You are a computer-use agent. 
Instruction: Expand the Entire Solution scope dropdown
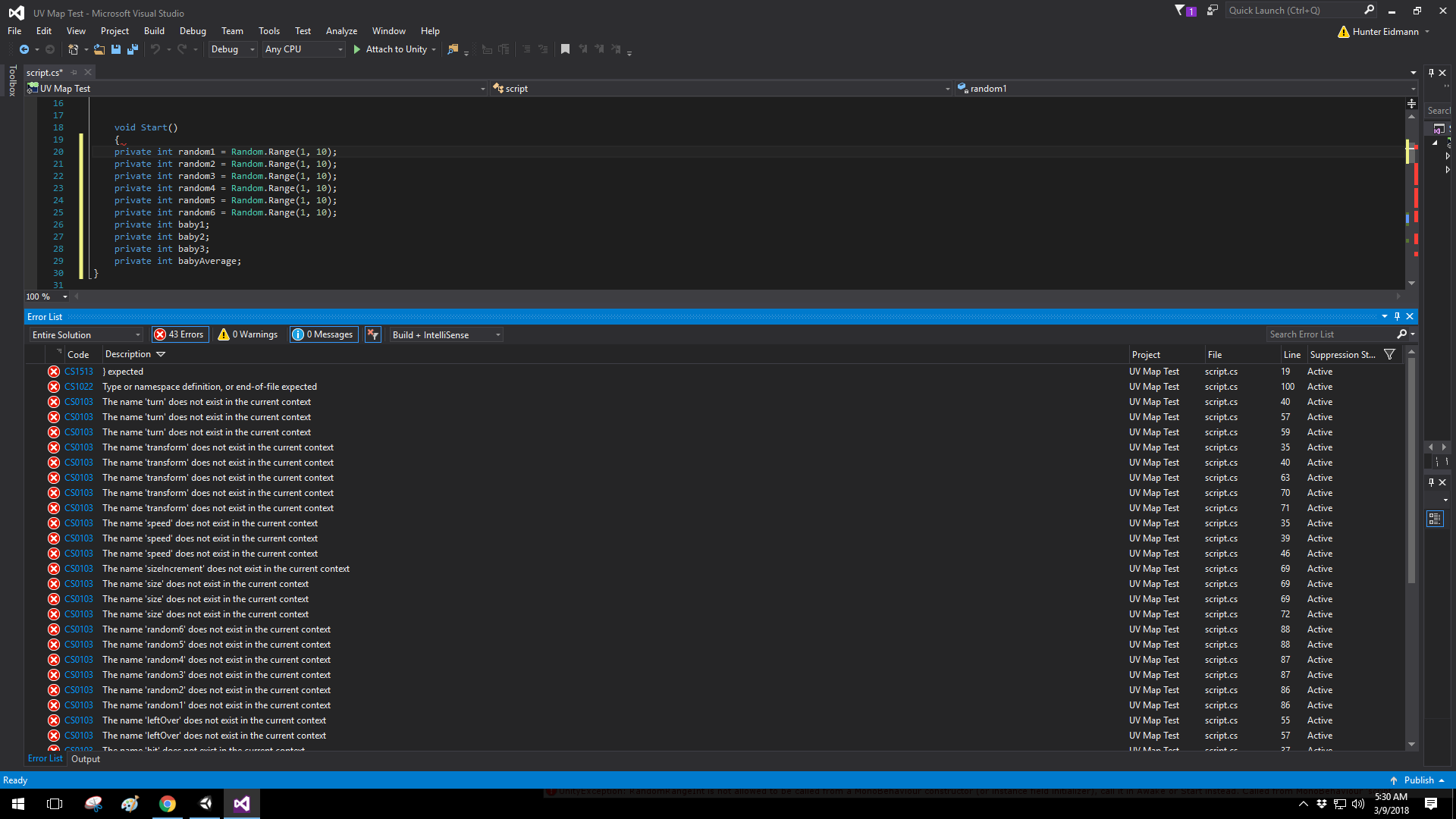[86, 334]
